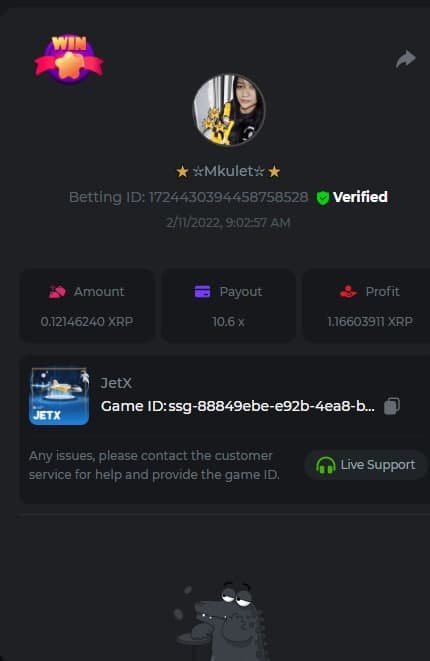Click the JetX game title
This screenshot has height=661, width=430.
[x=116, y=383]
